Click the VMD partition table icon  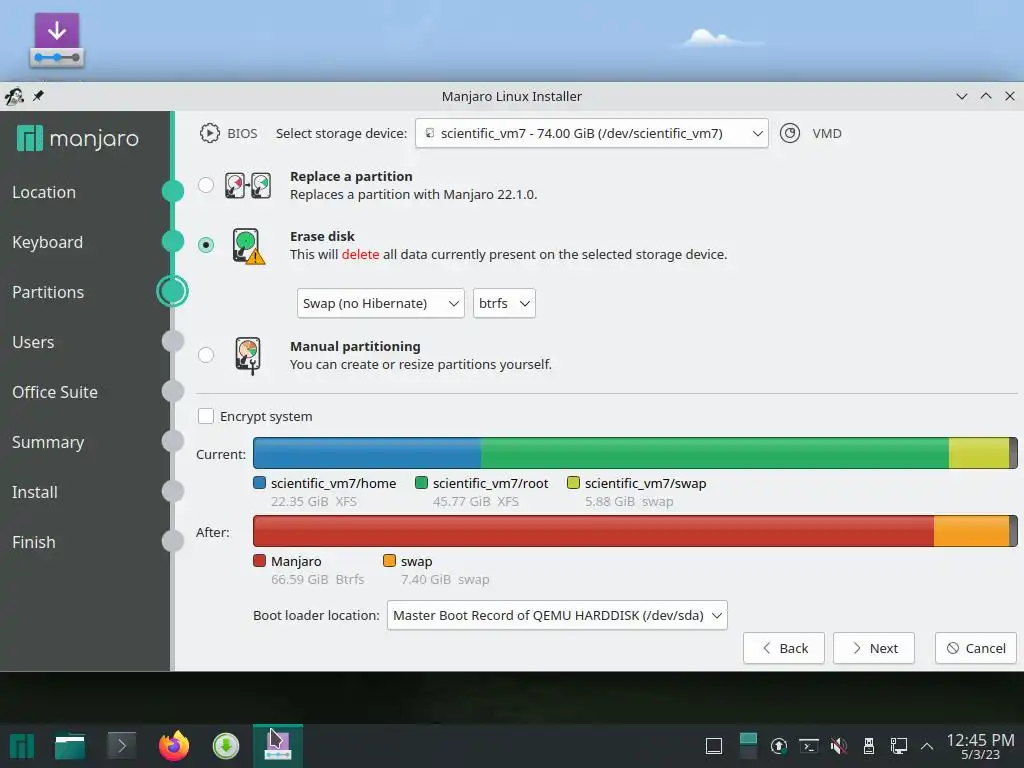click(x=790, y=133)
